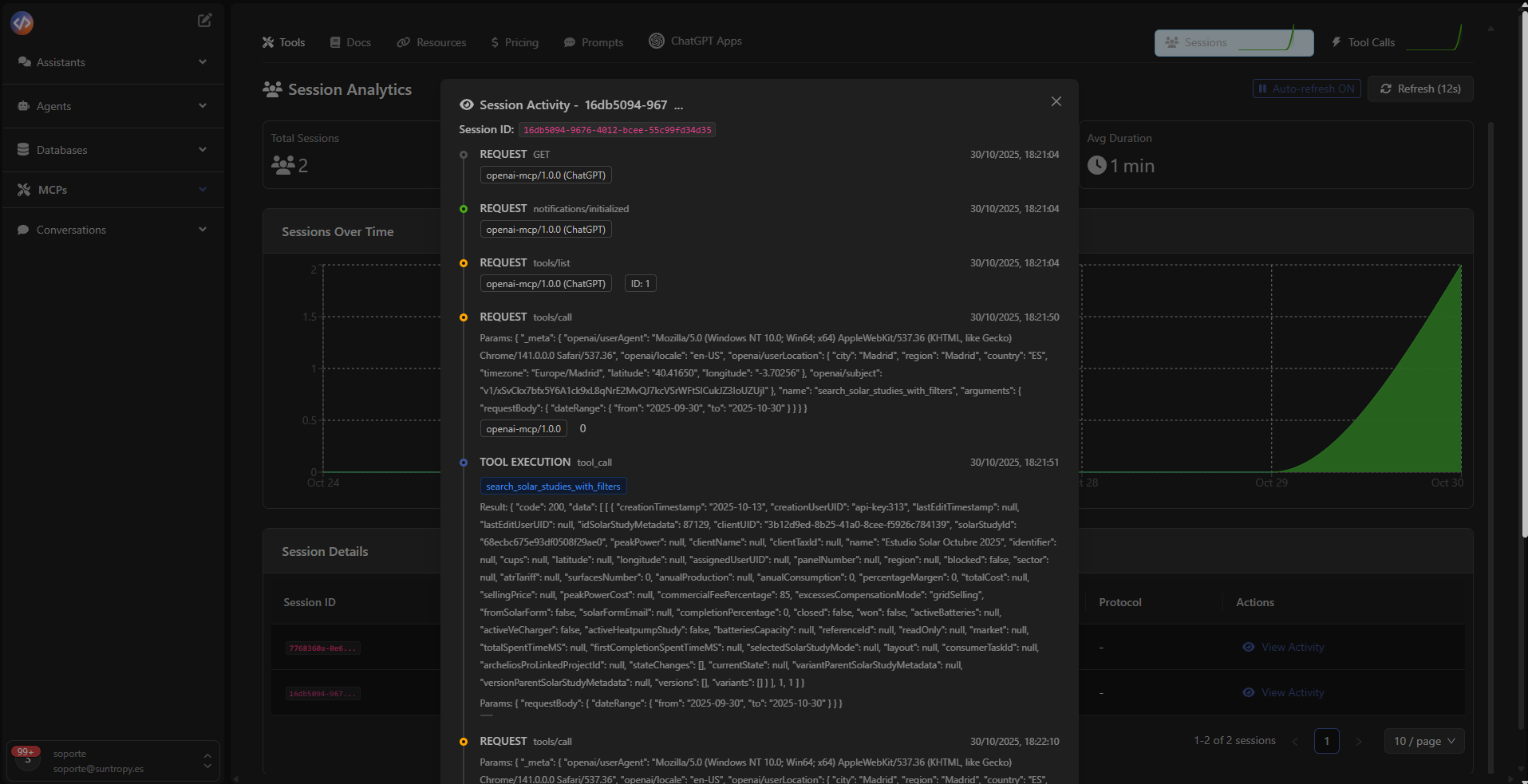Screen dimensions: 1528x784
Task: Click the tools/list request status dot
Action: coord(464,263)
